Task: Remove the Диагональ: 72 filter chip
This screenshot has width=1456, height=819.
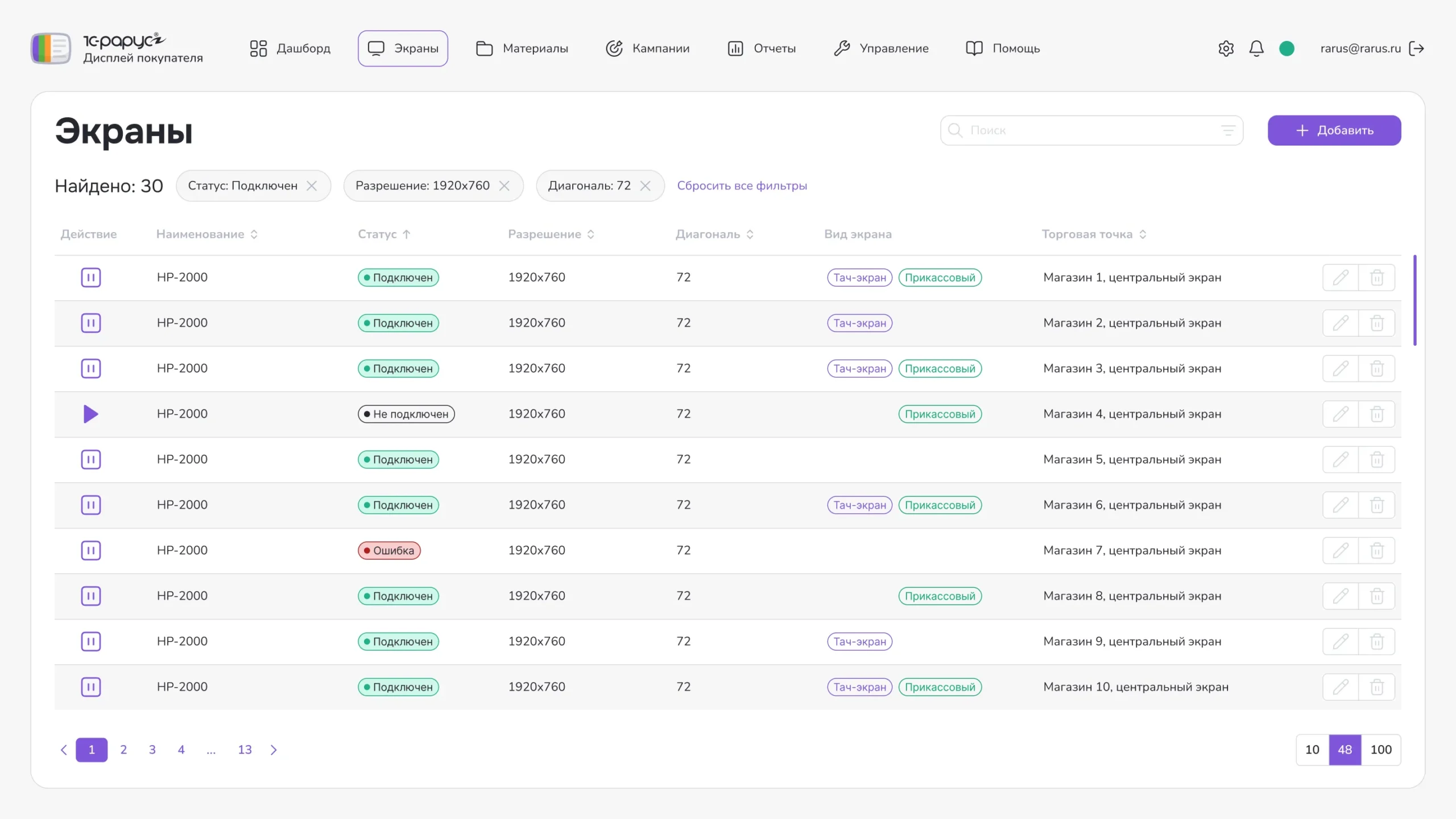Action: click(645, 186)
